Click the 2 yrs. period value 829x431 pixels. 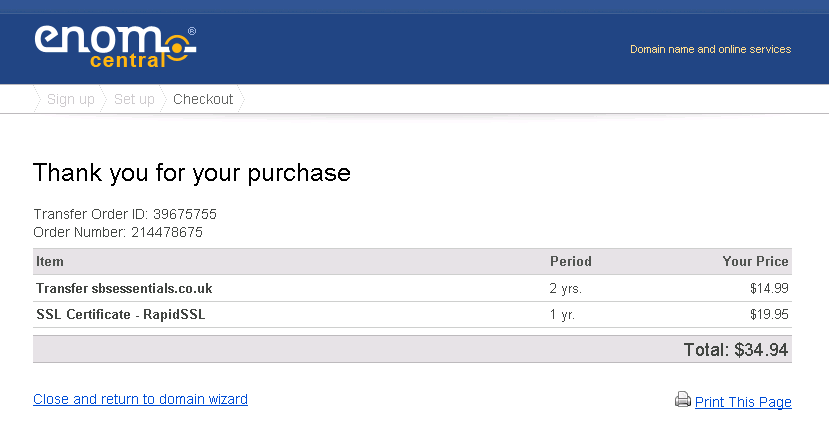point(565,288)
